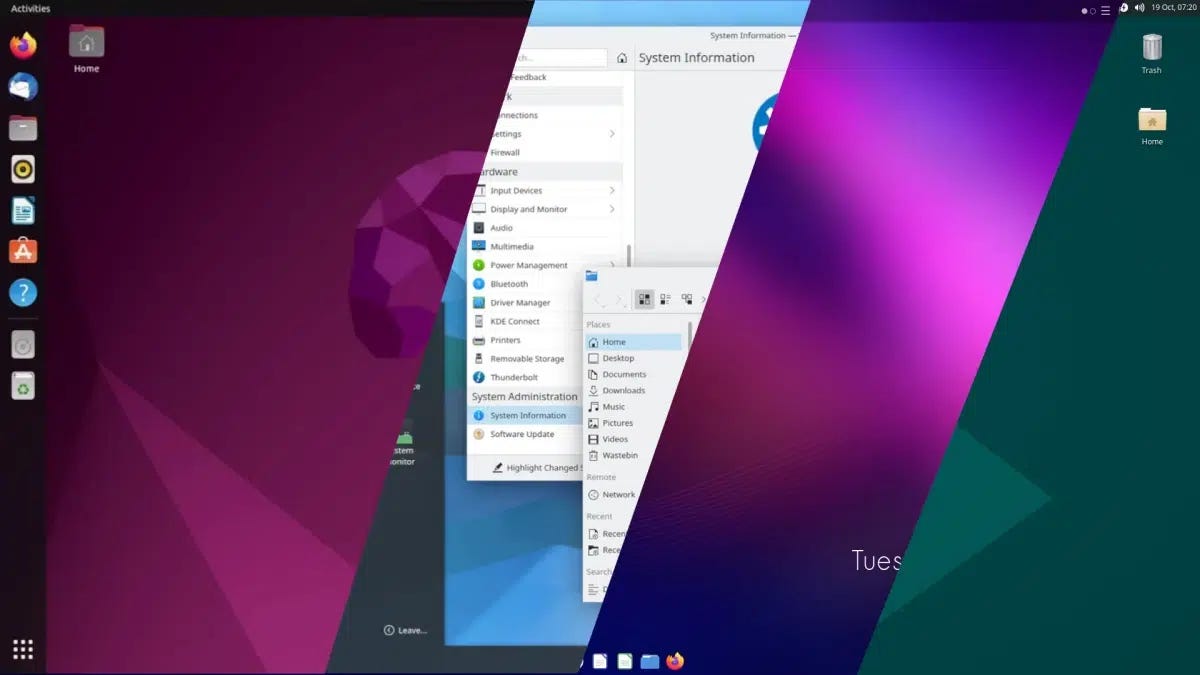1200x675 pixels.
Task: Click the Firefox icon in bottom taskbar
Action: point(675,661)
